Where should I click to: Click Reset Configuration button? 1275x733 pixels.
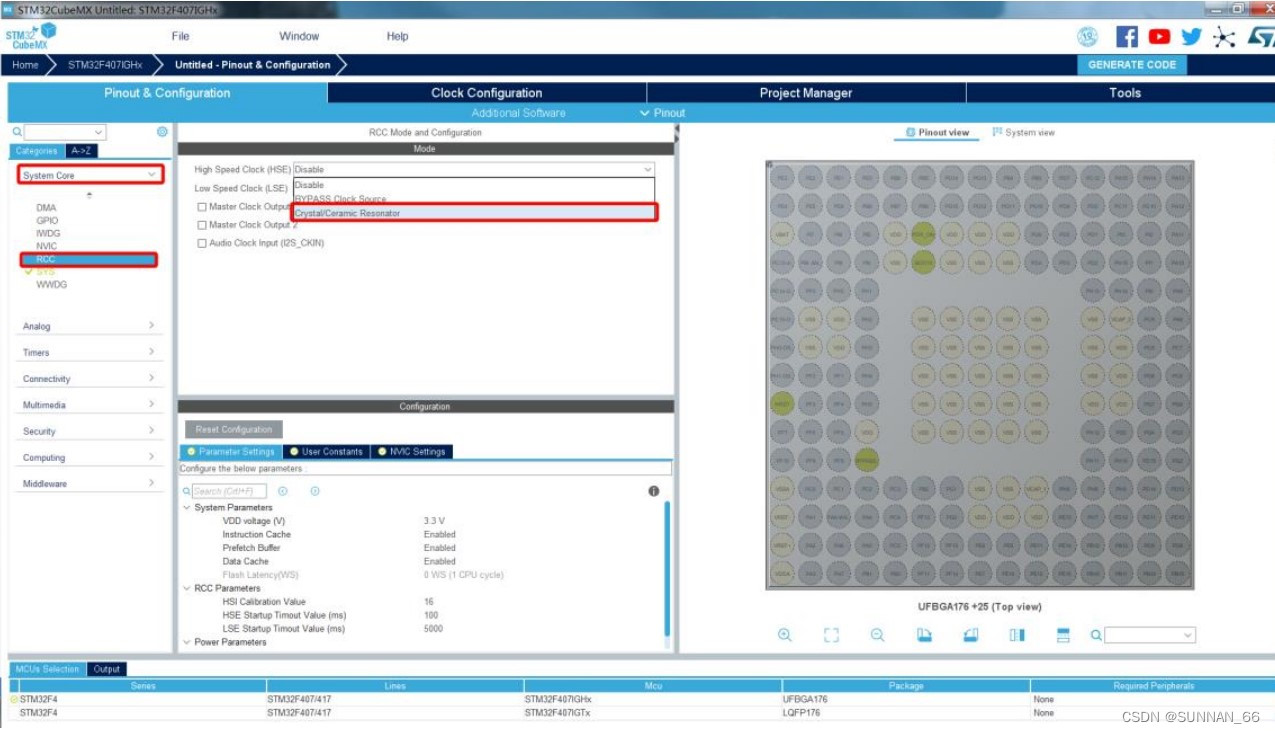pos(234,430)
